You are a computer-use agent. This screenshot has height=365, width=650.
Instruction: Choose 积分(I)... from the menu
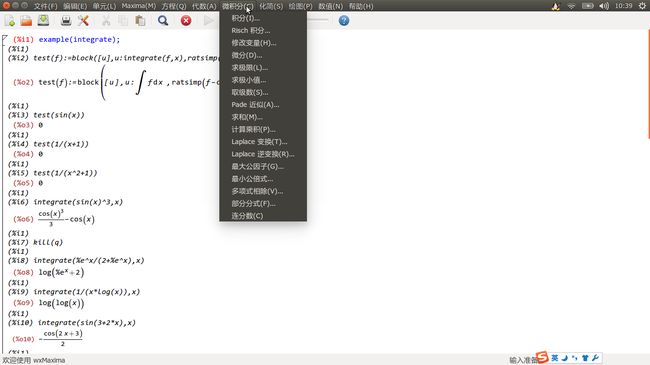[263, 18]
